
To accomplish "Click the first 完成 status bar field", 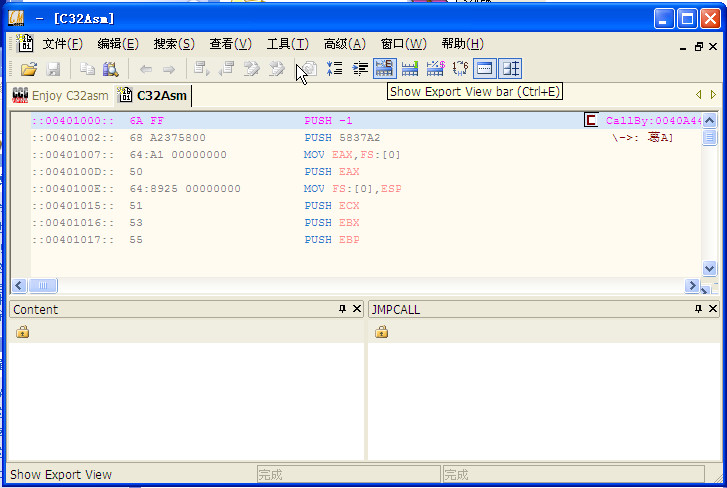I will [x=348, y=475].
